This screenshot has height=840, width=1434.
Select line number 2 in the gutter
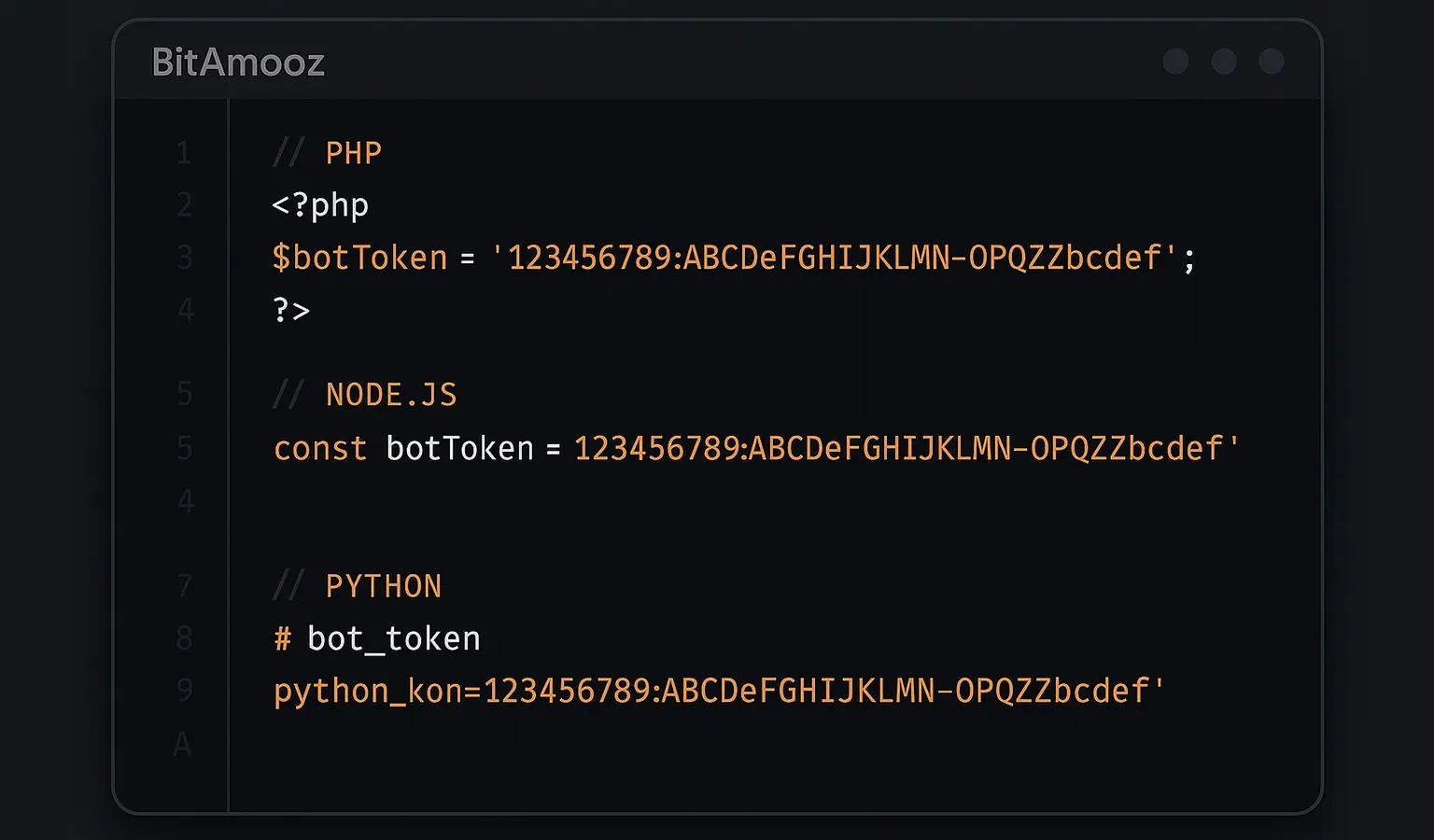185,204
